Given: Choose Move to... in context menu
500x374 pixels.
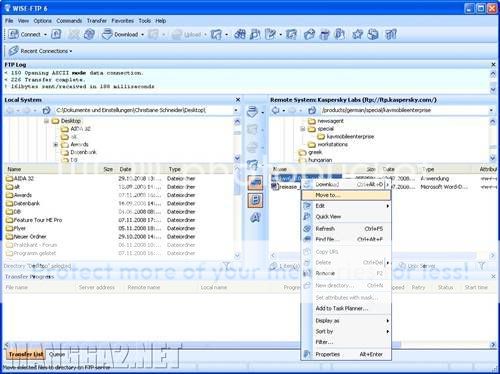Looking at the screenshot, I should tap(346, 195).
